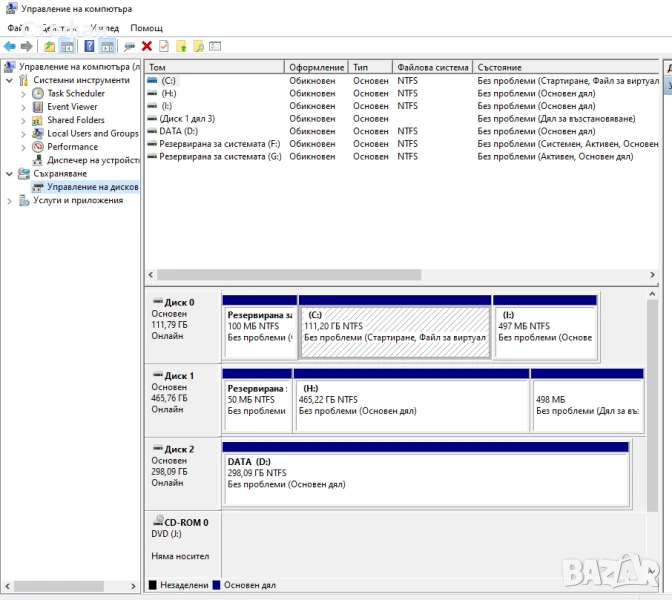This screenshot has height=600, width=672.
Task: Click the blue Help question mark icon
Action: [x=89, y=46]
